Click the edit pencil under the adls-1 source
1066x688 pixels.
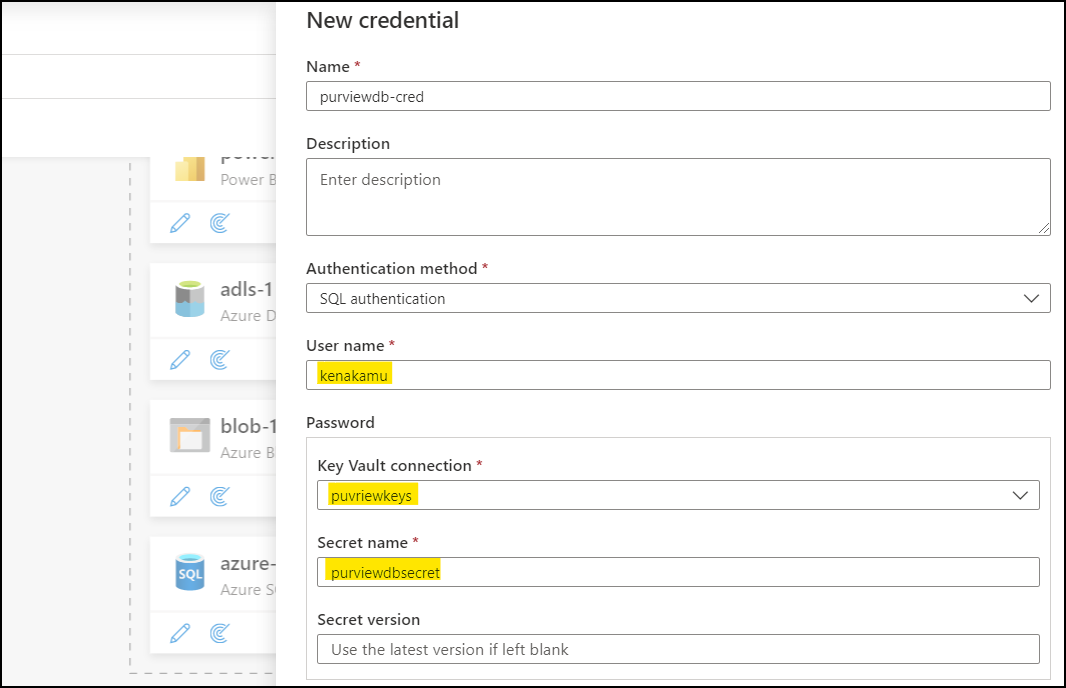tap(180, 360)
